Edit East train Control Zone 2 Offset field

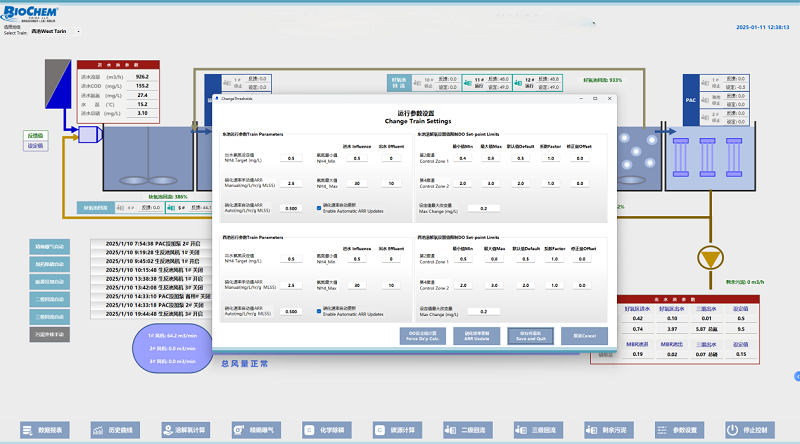click(580, 183)
